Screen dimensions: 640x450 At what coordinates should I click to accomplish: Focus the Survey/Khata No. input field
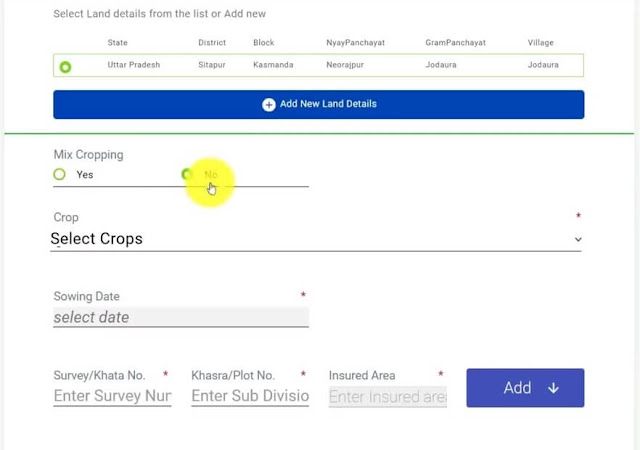click(x=112, y=396)
